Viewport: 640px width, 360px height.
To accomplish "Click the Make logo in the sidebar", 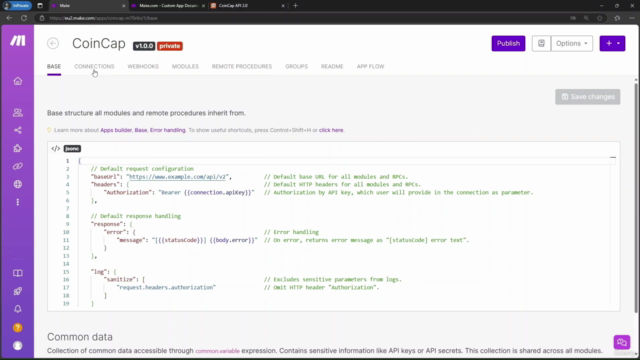I will [x=18, y=40].
